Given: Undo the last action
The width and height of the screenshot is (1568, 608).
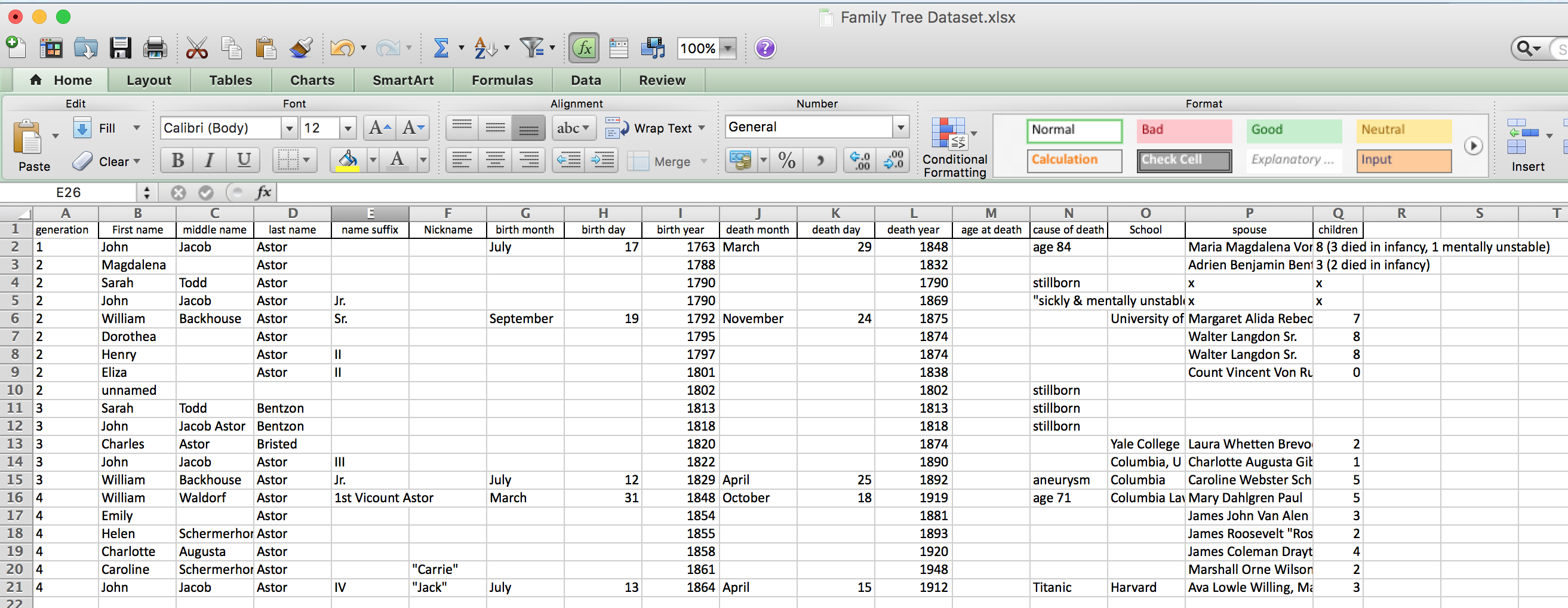Looking at the screenshot, I should pos(342,47).
